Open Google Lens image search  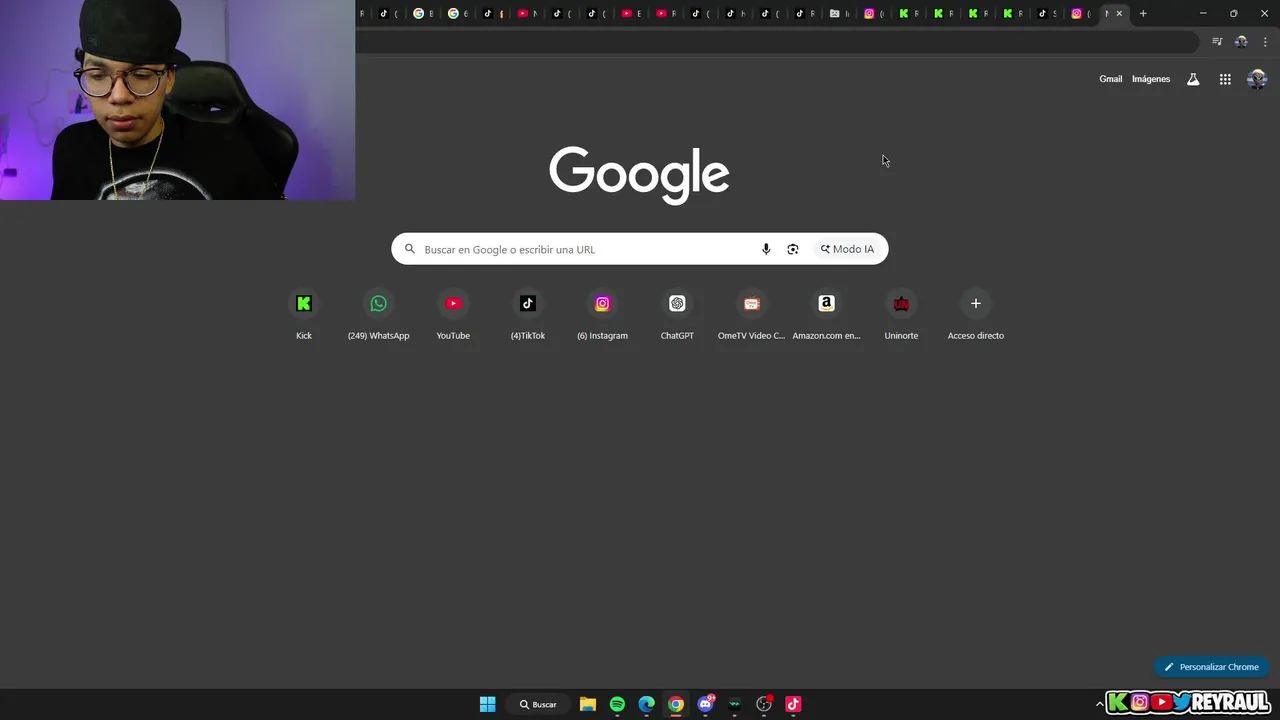coord(793,249)
